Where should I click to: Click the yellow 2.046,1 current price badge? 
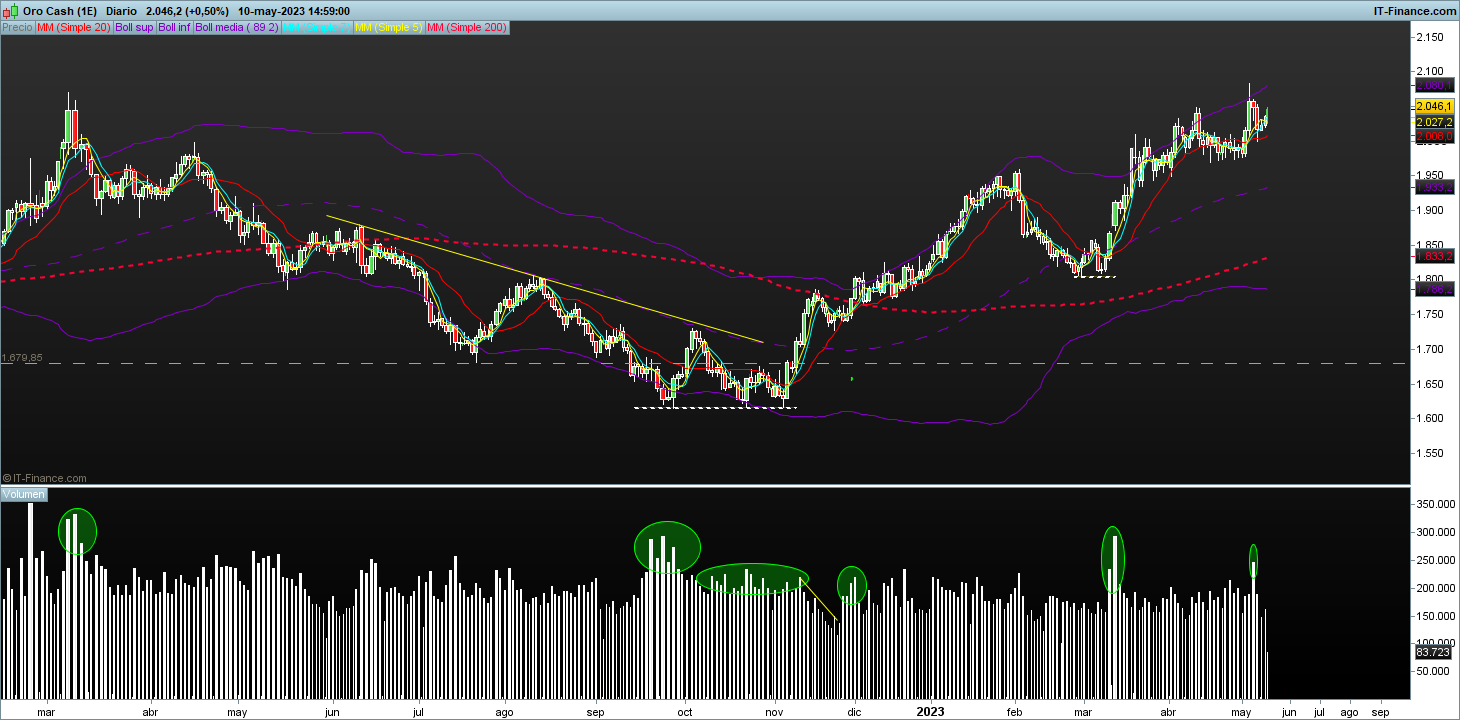click(1435, 106)
